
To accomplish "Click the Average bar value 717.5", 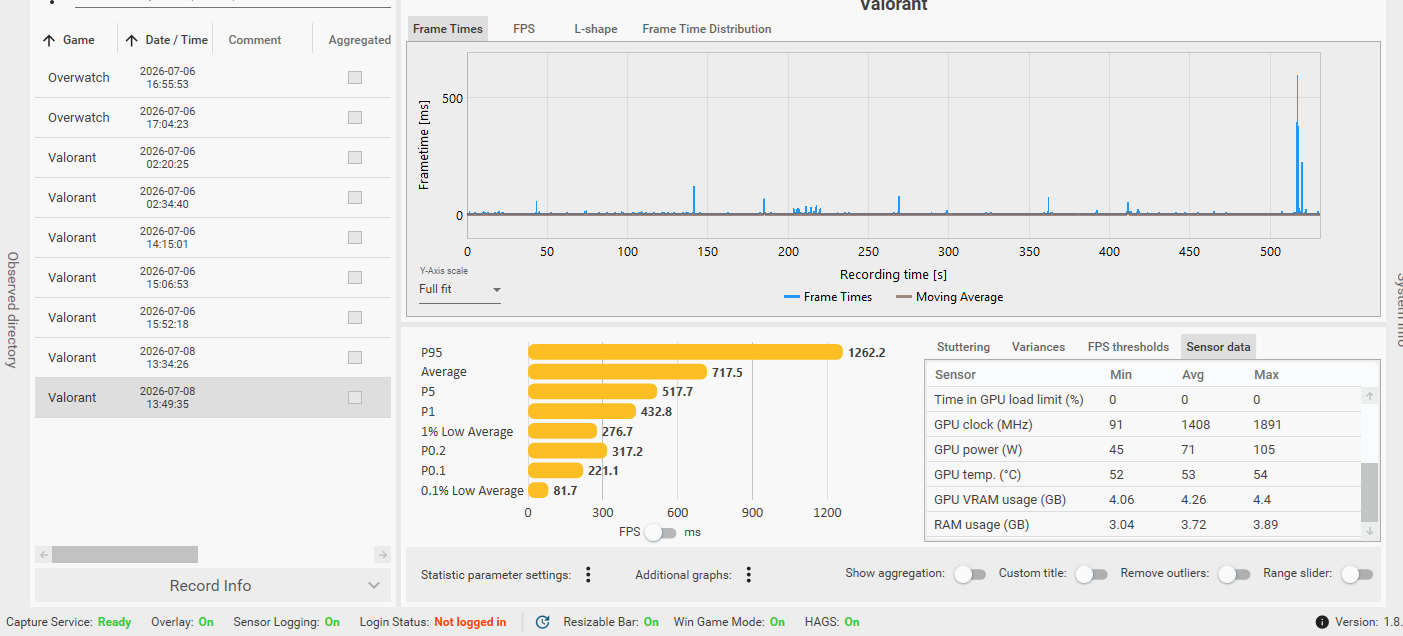I will click(727, 372).
